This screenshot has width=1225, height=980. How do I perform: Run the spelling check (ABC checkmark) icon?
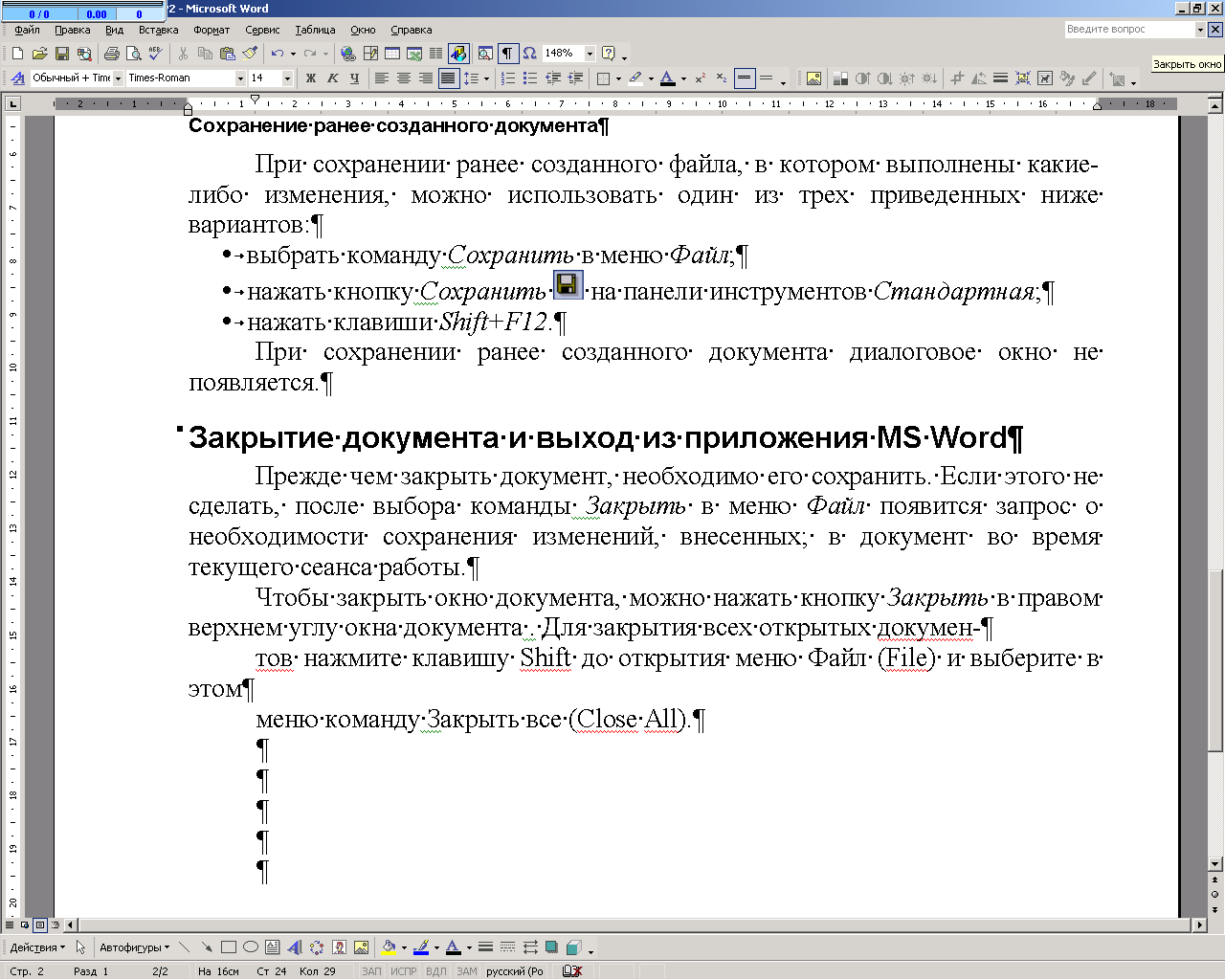coord(156,54)
